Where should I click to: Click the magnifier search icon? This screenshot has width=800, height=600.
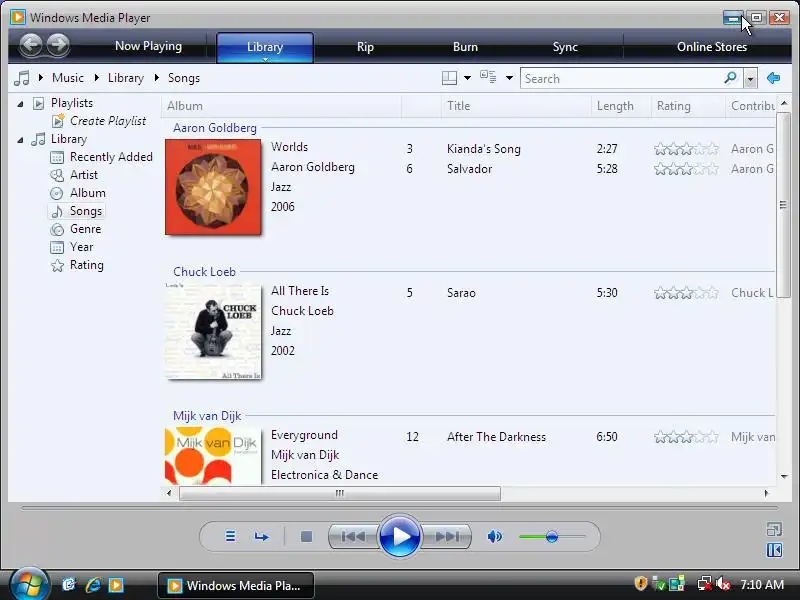[x=731, y=78]
